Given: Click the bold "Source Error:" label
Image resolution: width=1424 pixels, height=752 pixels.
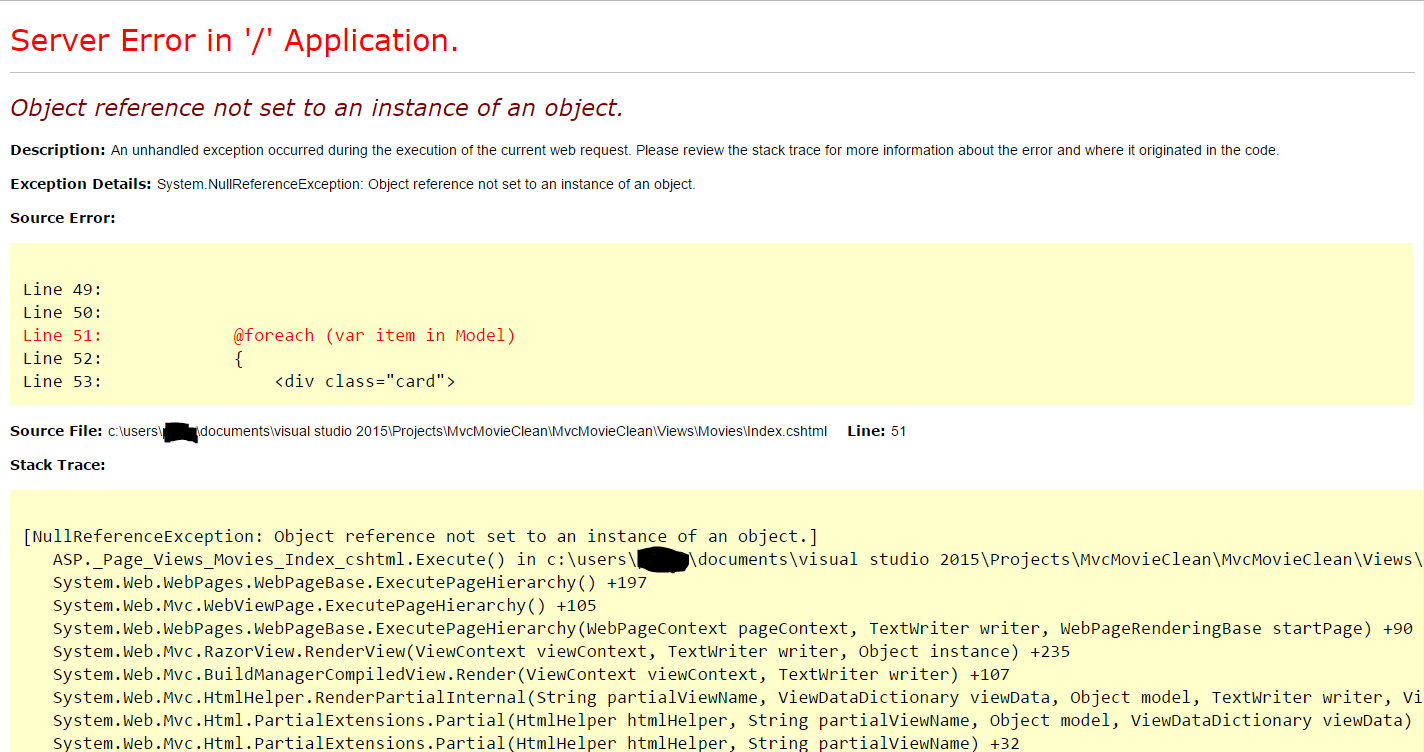Looking at the screenshot, I should pos(63,218).
